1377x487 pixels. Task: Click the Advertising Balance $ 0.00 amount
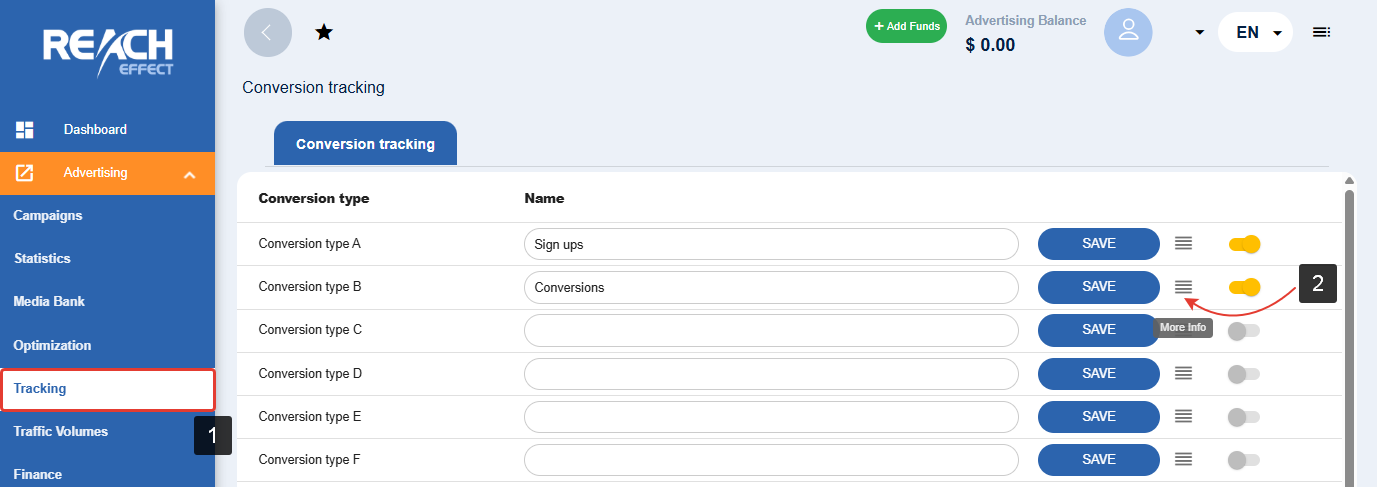click(x=990, y=44)
